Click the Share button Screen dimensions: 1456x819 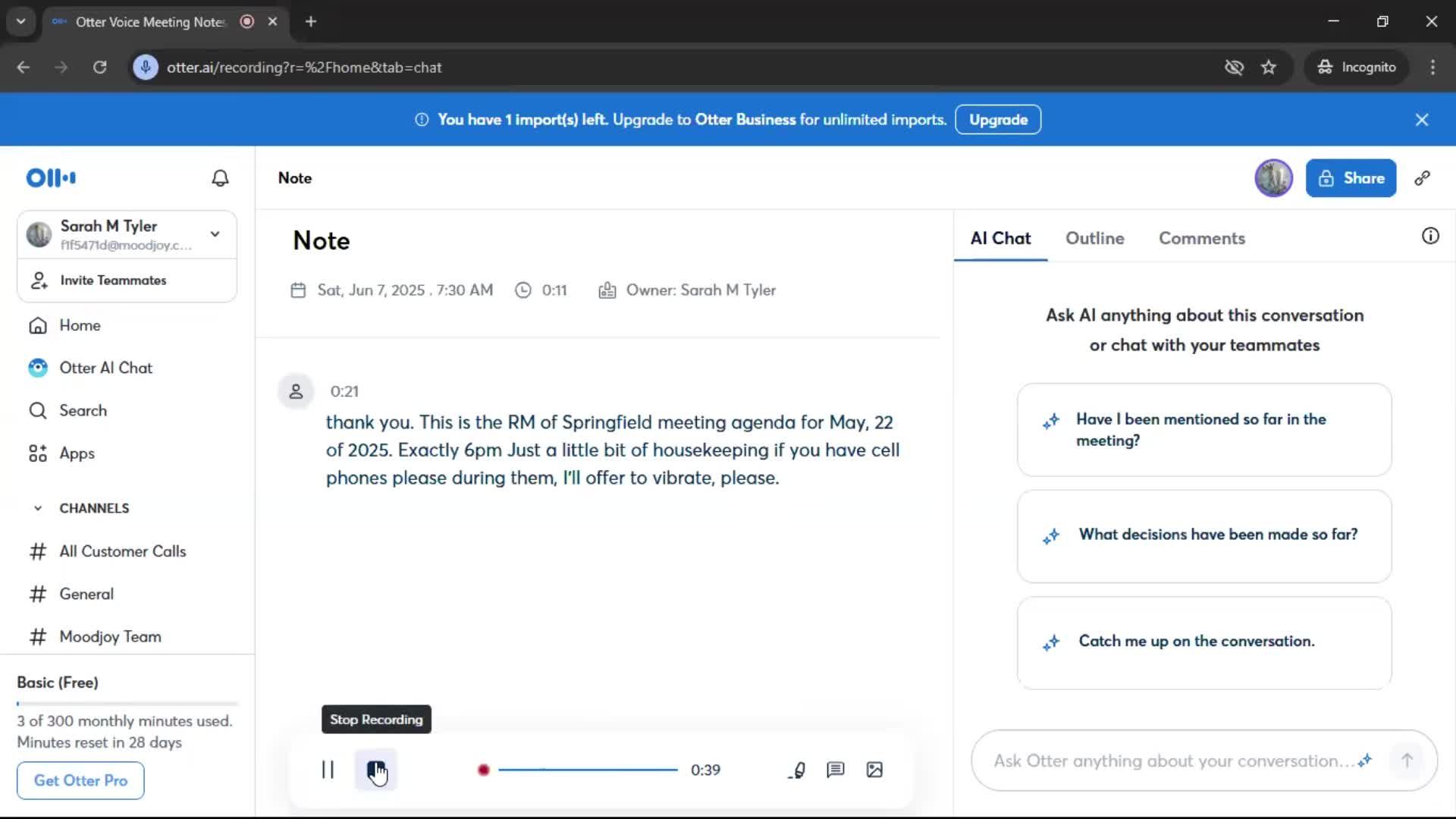point(1351,178)
